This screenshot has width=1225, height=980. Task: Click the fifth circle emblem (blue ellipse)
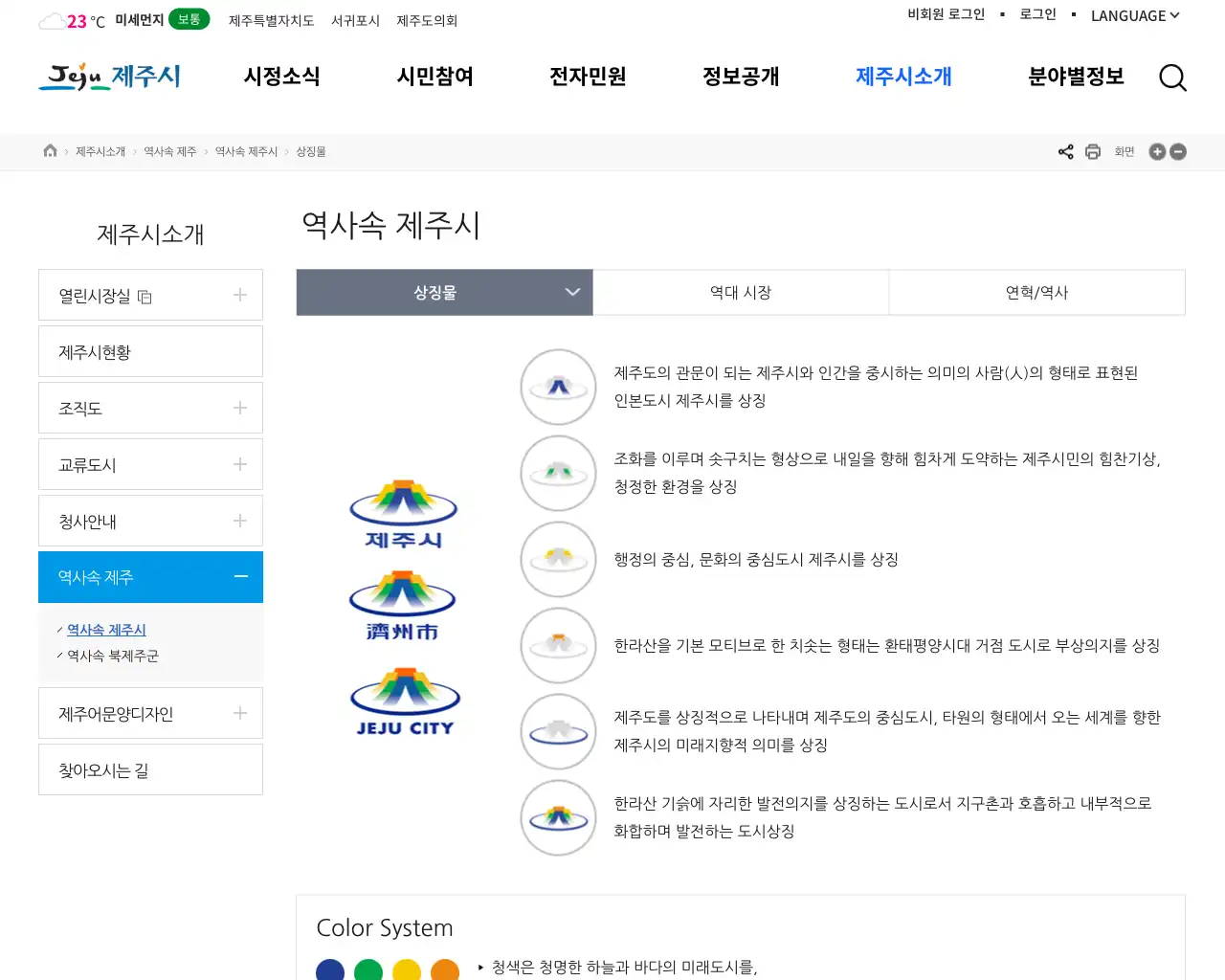tap(558, 731)
